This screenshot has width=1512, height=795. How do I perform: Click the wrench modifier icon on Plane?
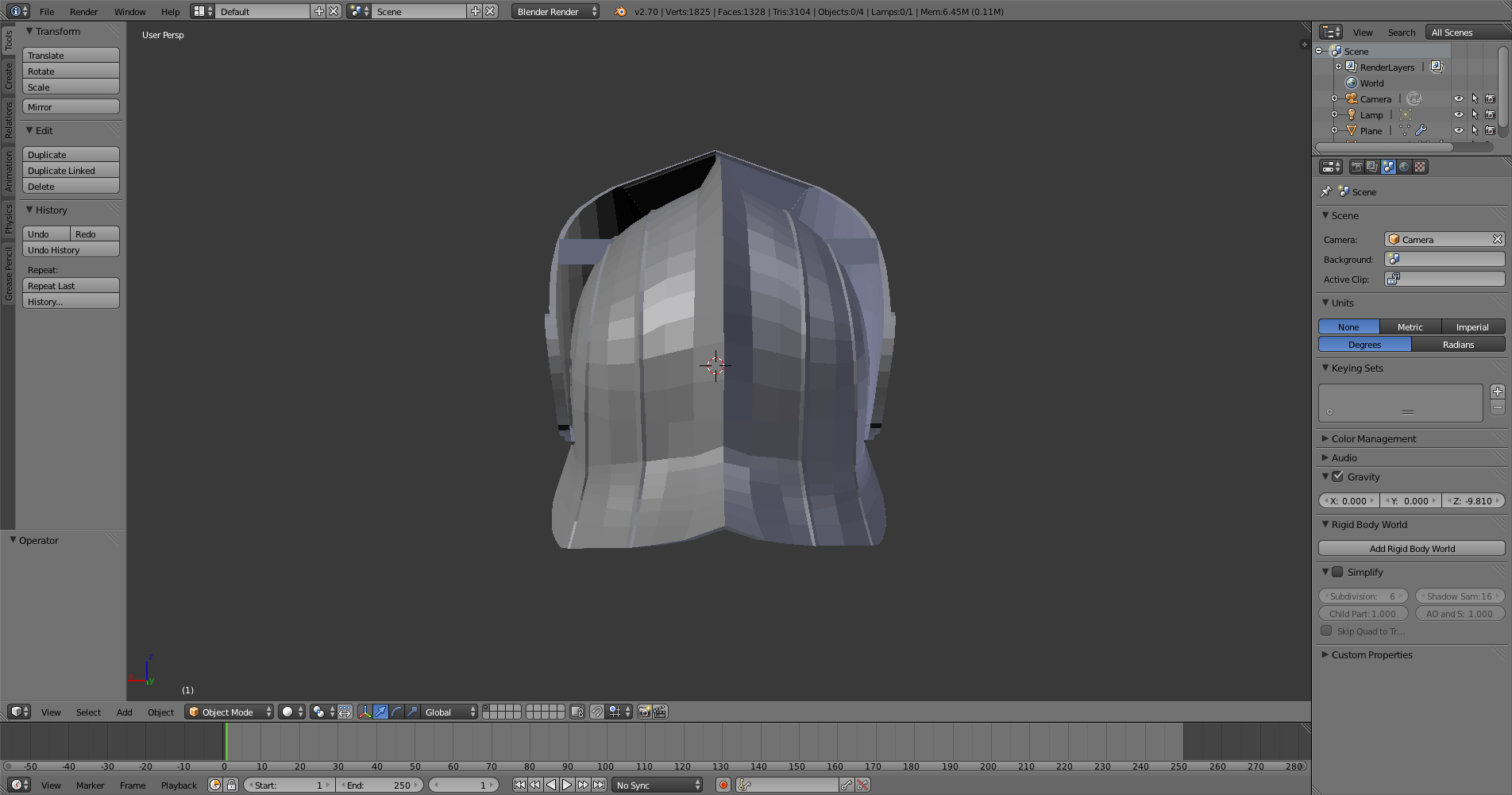tap(1421, 130)
